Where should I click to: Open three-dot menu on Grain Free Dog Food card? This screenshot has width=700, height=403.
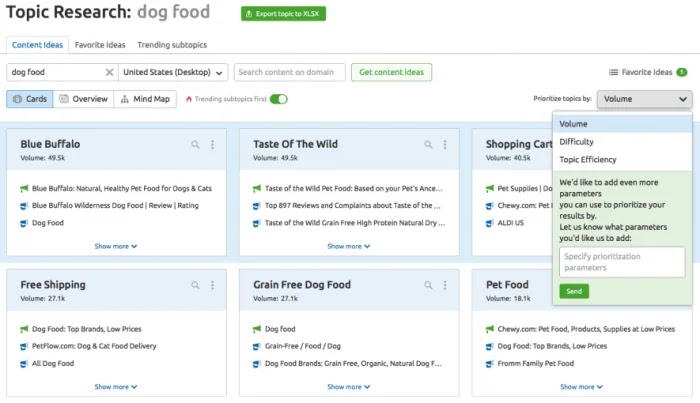445,285
